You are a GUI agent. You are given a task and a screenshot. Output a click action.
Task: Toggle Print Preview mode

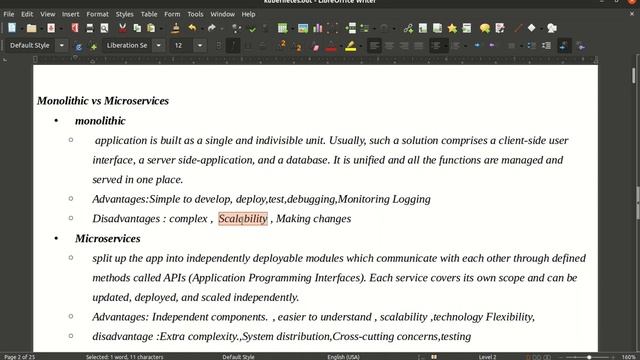[104, 28]
